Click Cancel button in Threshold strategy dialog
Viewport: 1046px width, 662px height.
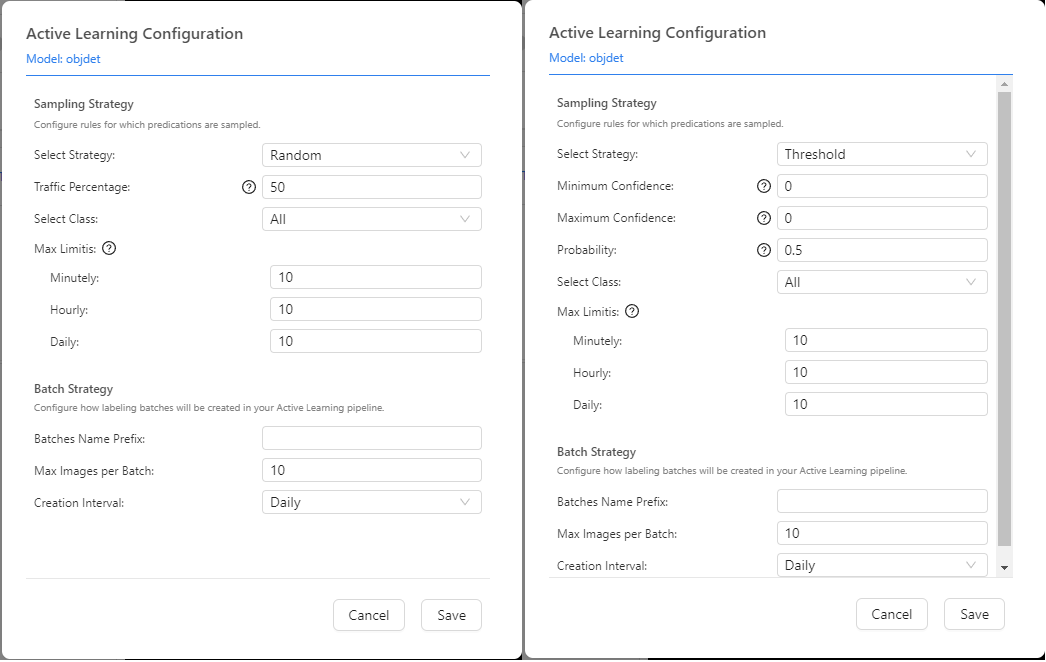[x=892, y=614]
